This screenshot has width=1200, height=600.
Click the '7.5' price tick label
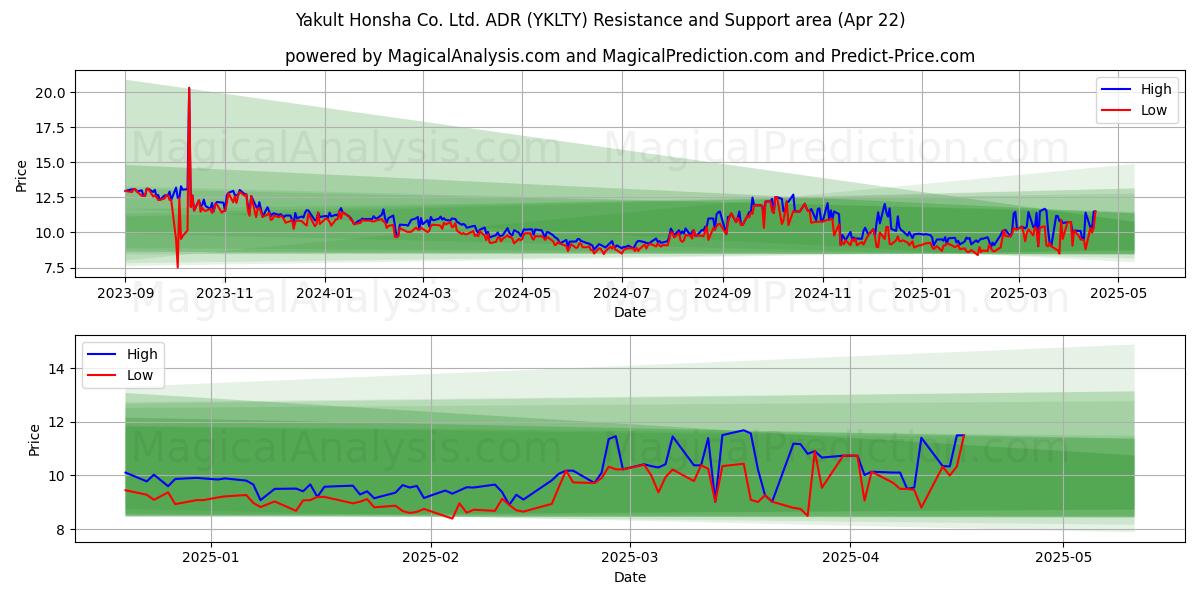coord(56,268)
